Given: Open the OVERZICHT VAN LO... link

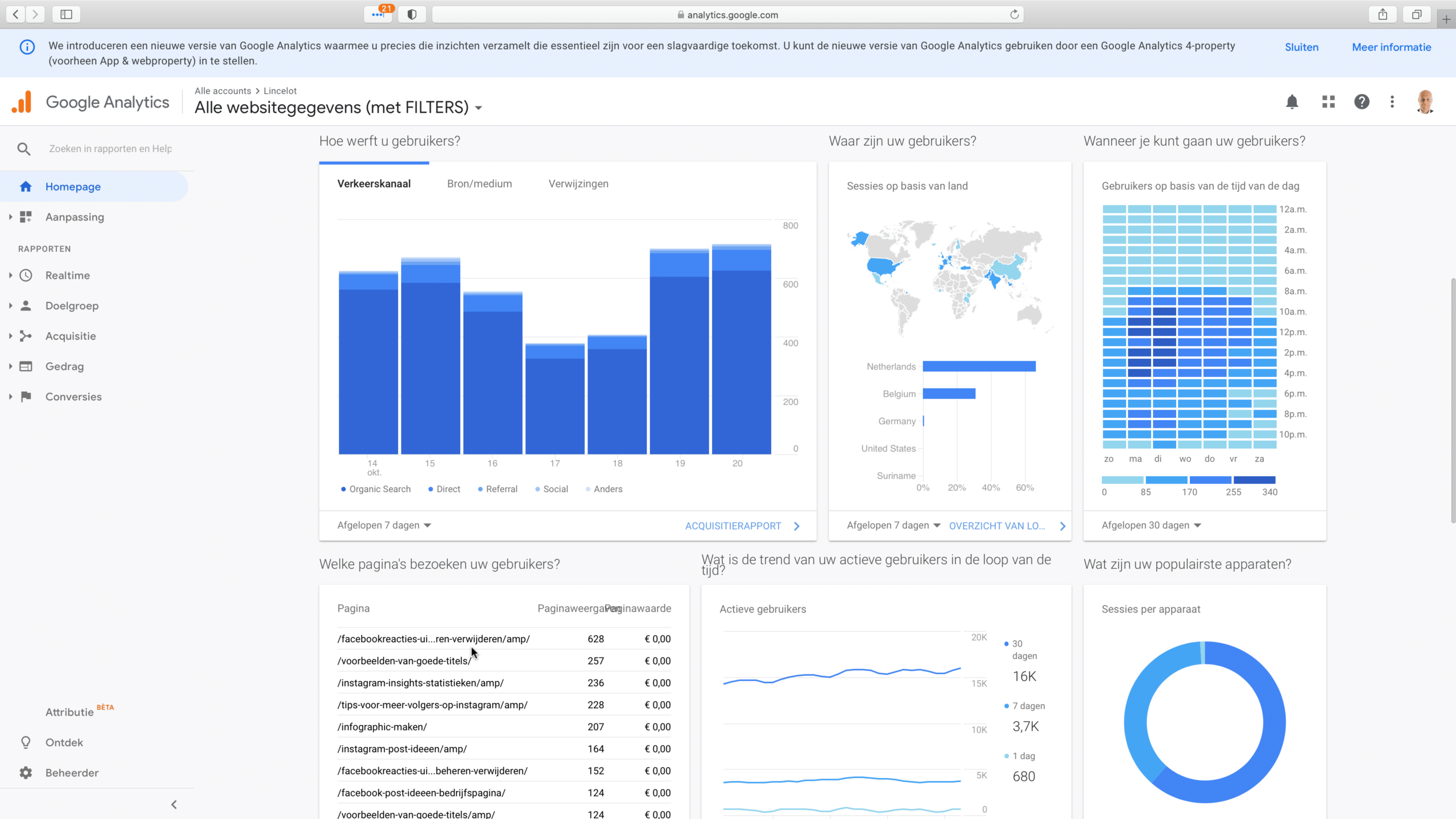Looking at the screenshot, I should tap(1007, 526).
